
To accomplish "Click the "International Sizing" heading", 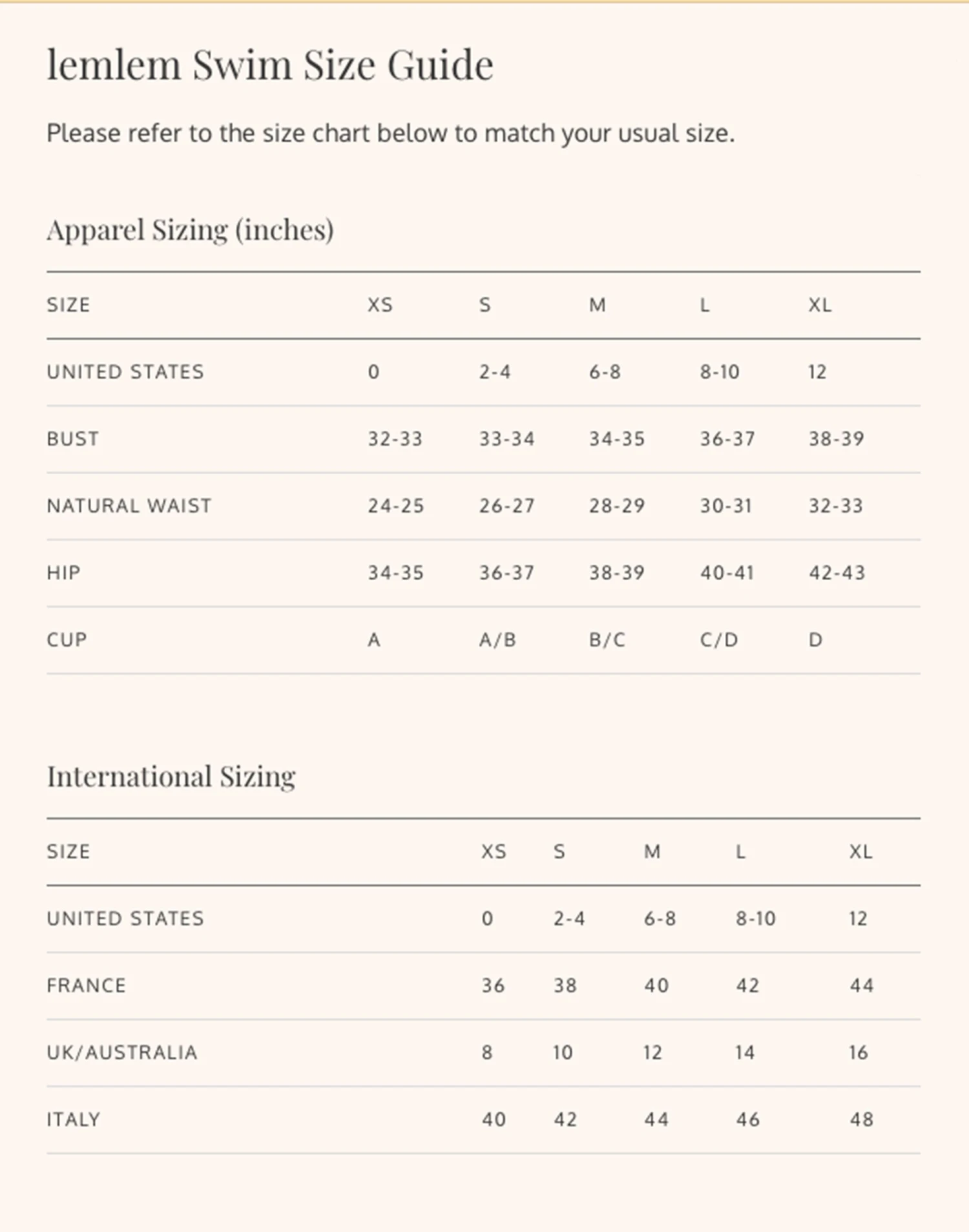I will tap(171, 777).
